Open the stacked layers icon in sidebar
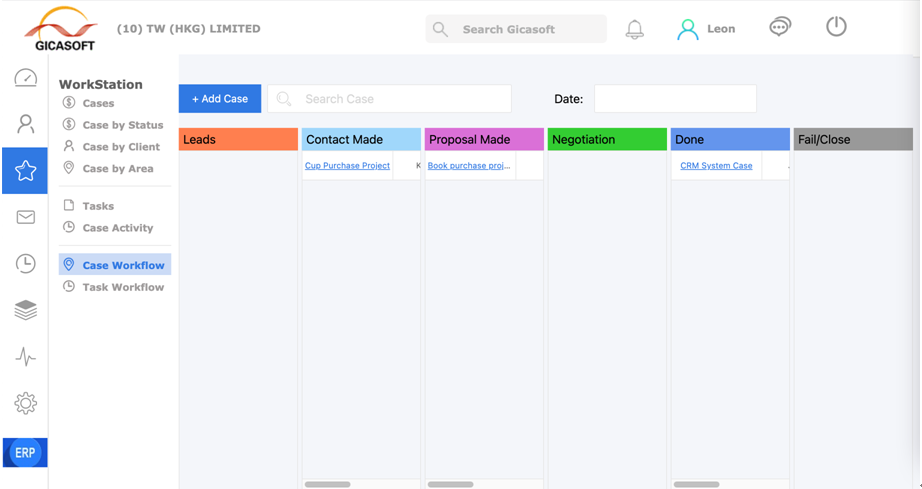 [x=25, y=310]
